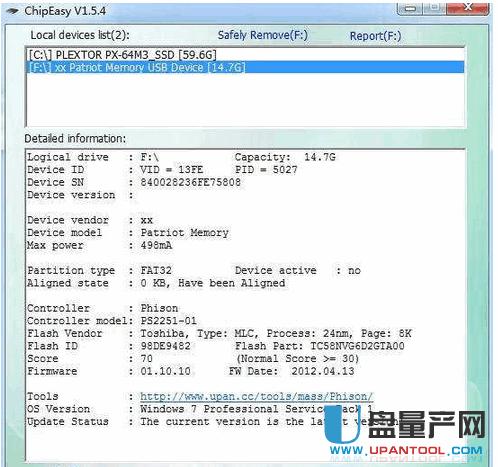Click the FAT32 partition type value
The image size is (498, 467).
156,270
